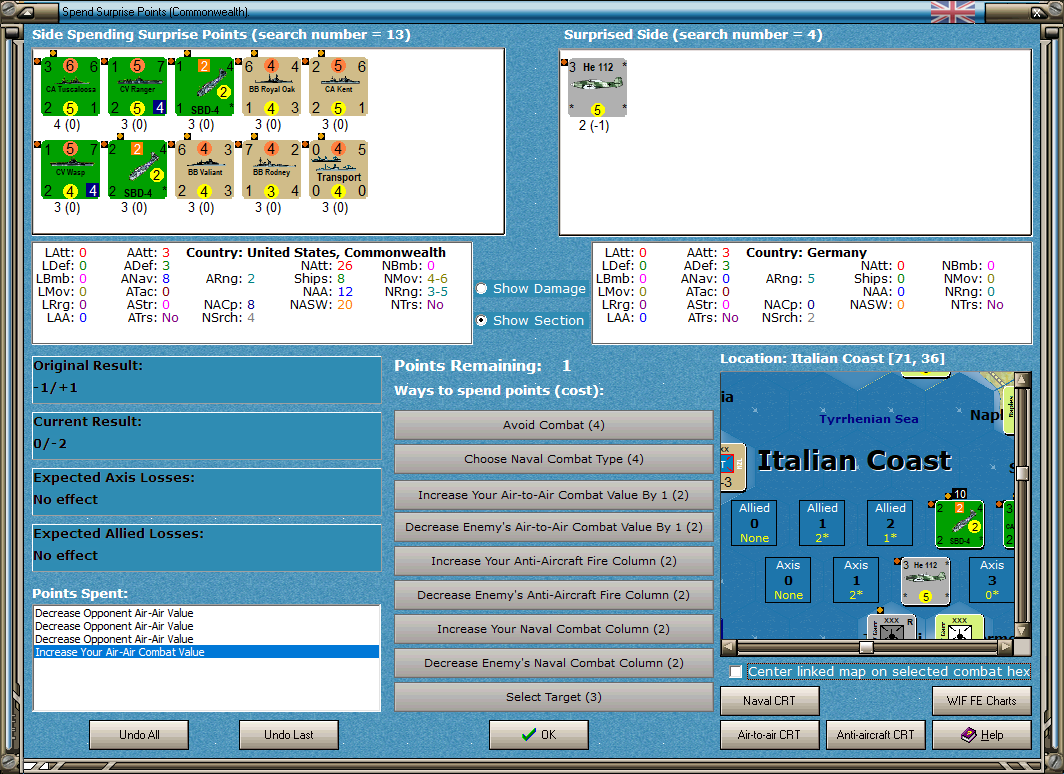Select the "Show Section" radio button
The height and width of the screenshot is (774, 1064).
pyautogui.click(x=482, y=320)
